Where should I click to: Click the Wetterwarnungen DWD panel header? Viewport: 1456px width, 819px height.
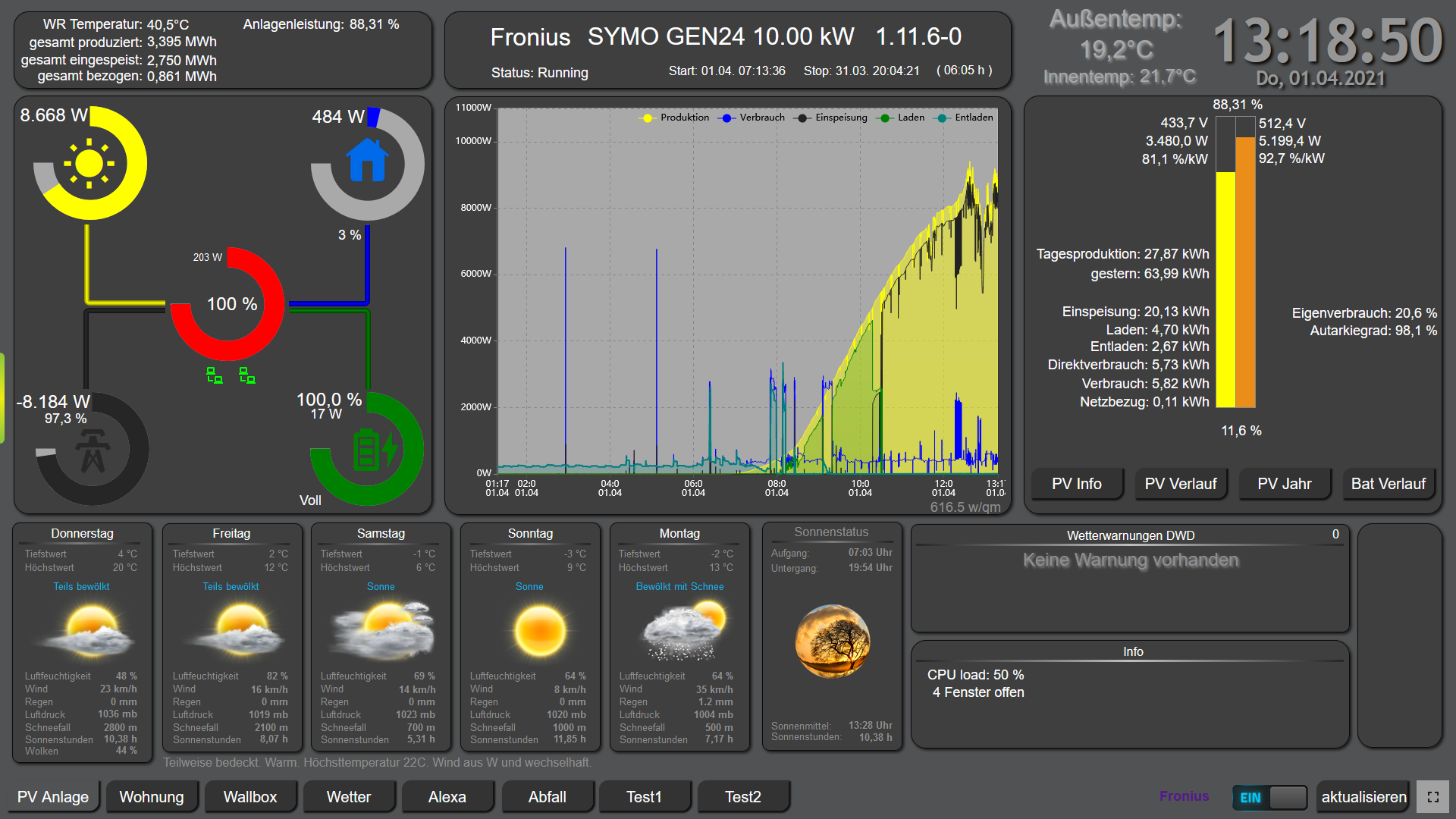[1130, 535]
